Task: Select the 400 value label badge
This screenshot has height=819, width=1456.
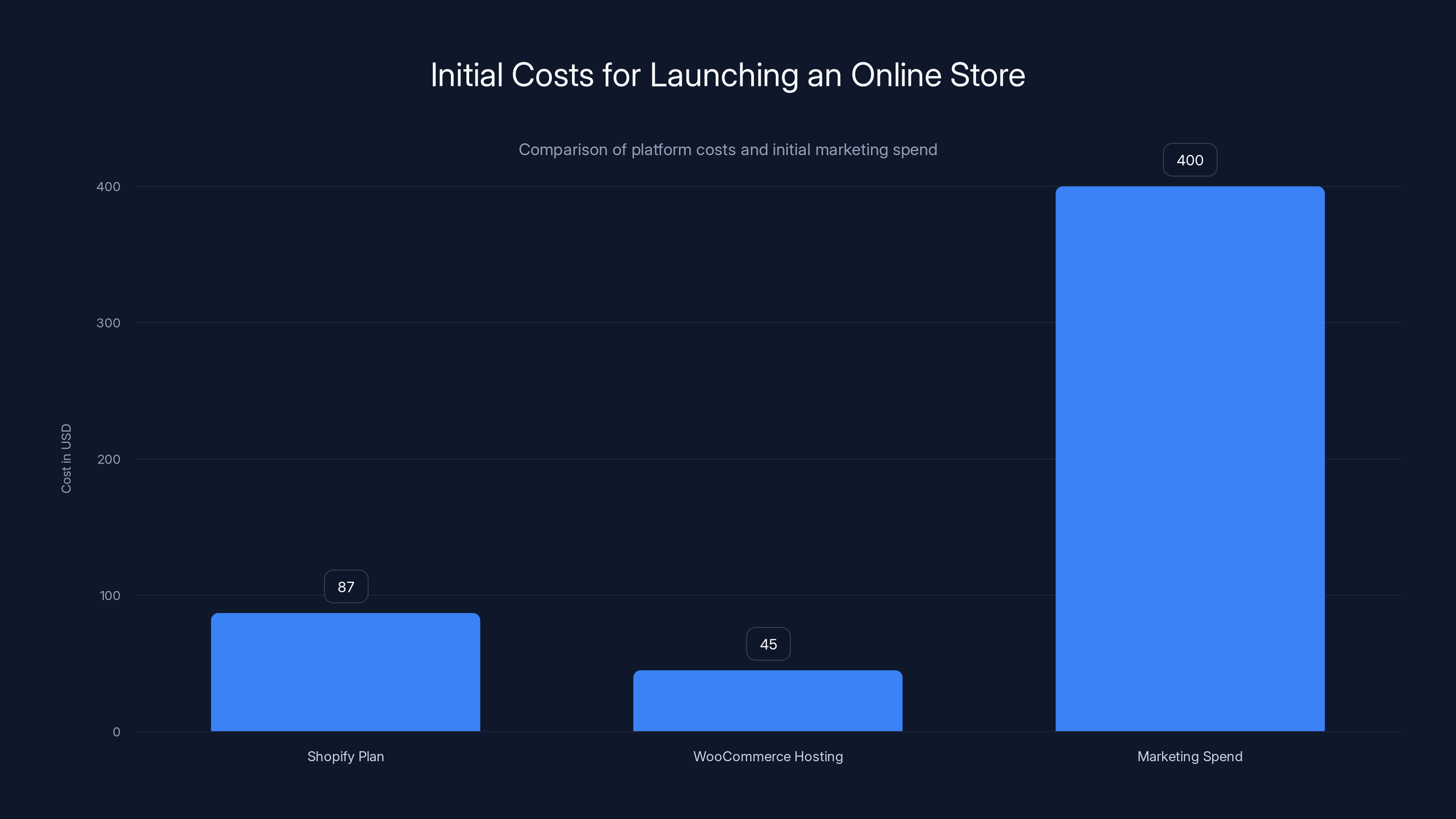Action: 1190,160
